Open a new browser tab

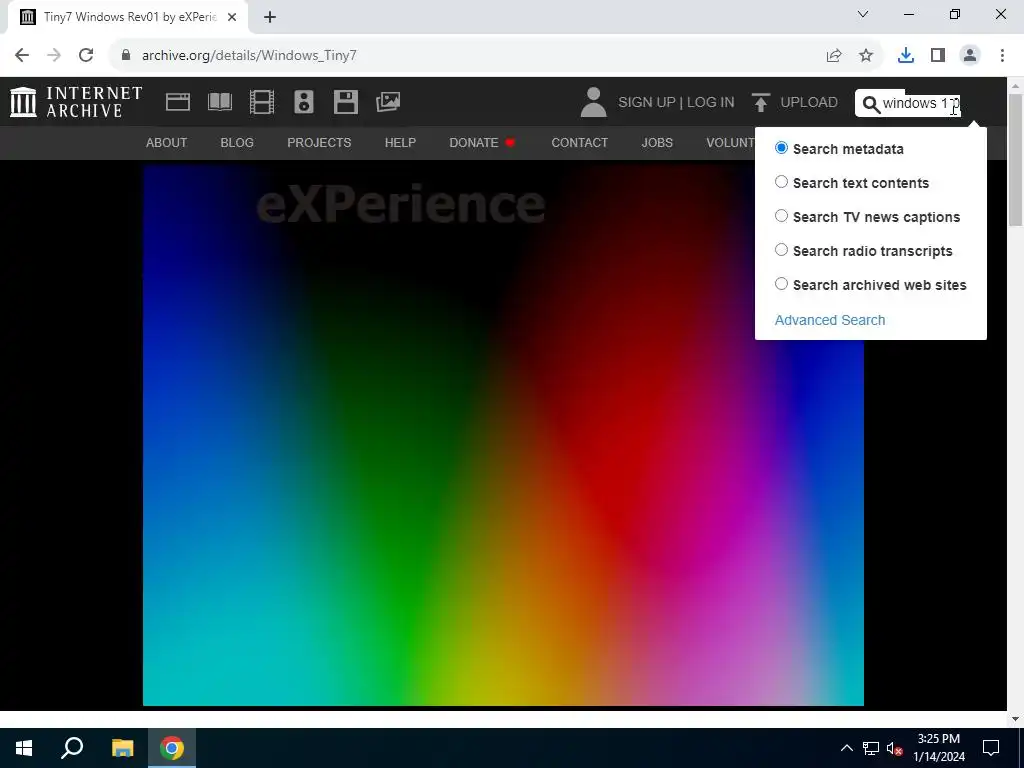tap(270, 17)
